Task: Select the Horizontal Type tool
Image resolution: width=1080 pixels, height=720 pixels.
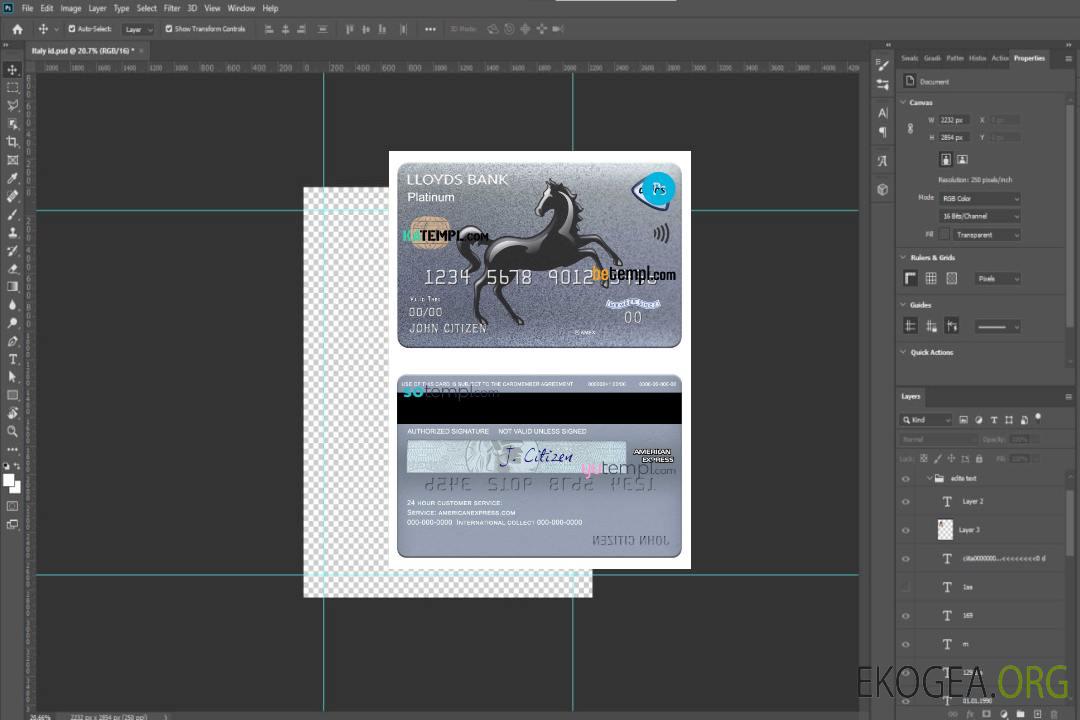Action: (x=12, y=359)
